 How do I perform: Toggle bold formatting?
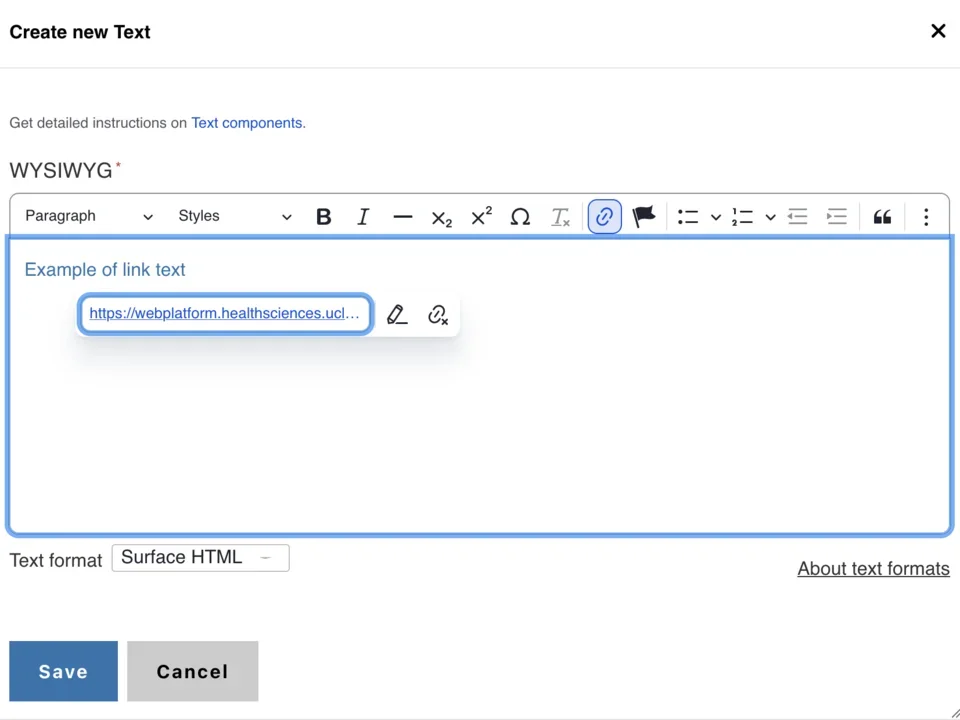(323, 216)
